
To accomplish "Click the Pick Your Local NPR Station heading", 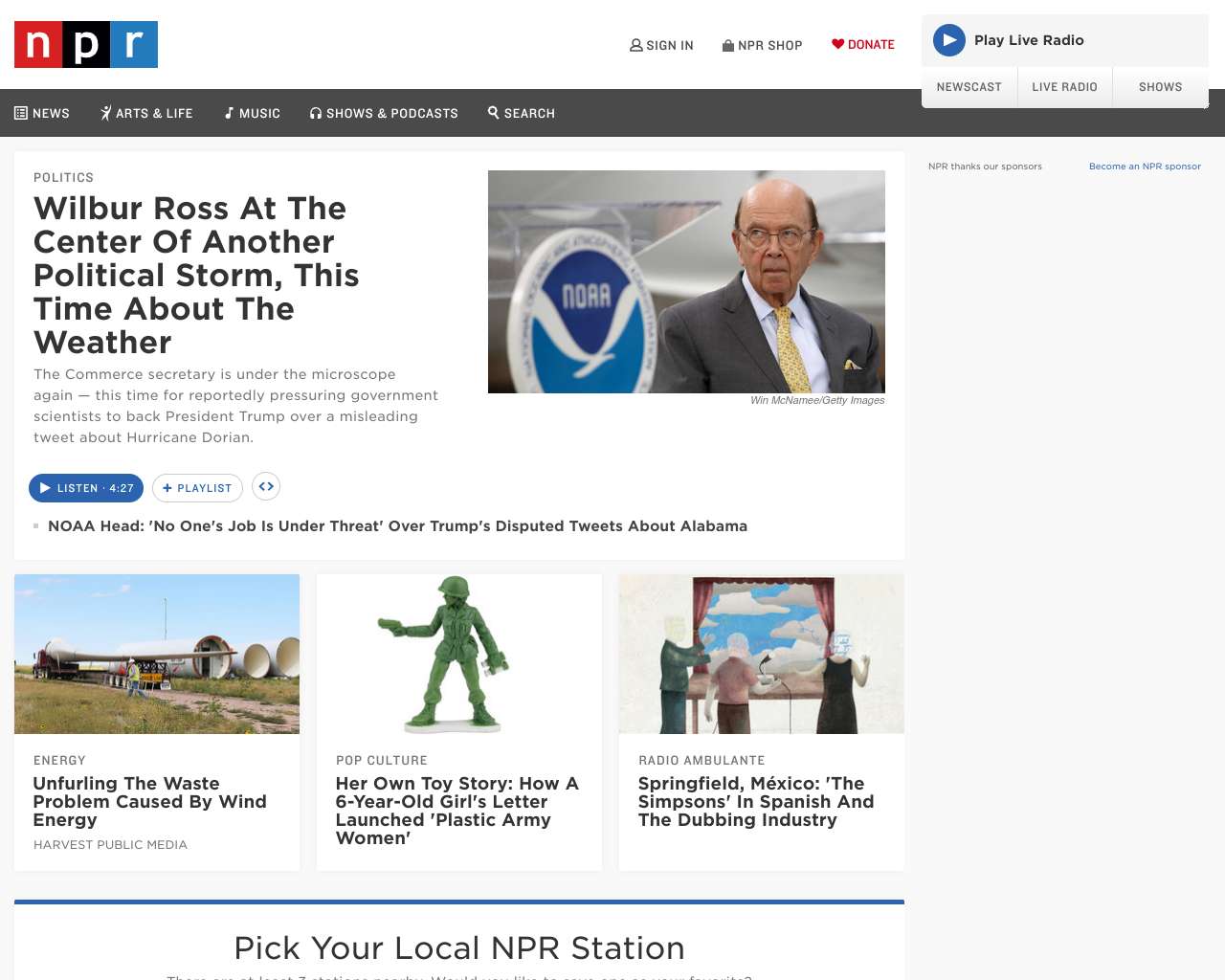I will [x=459, y=948].
